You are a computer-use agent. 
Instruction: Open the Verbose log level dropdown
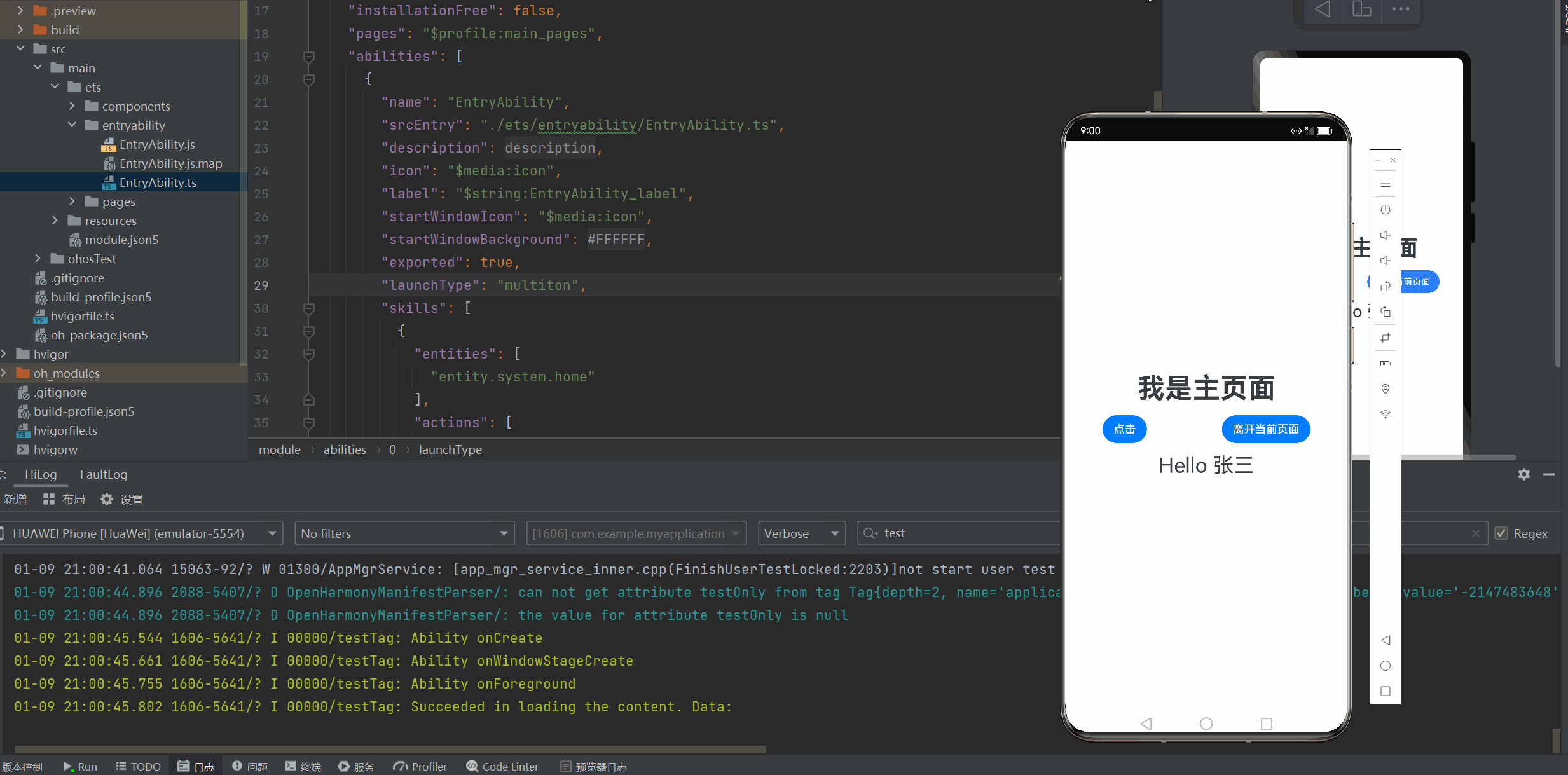(x=801, y=533)
